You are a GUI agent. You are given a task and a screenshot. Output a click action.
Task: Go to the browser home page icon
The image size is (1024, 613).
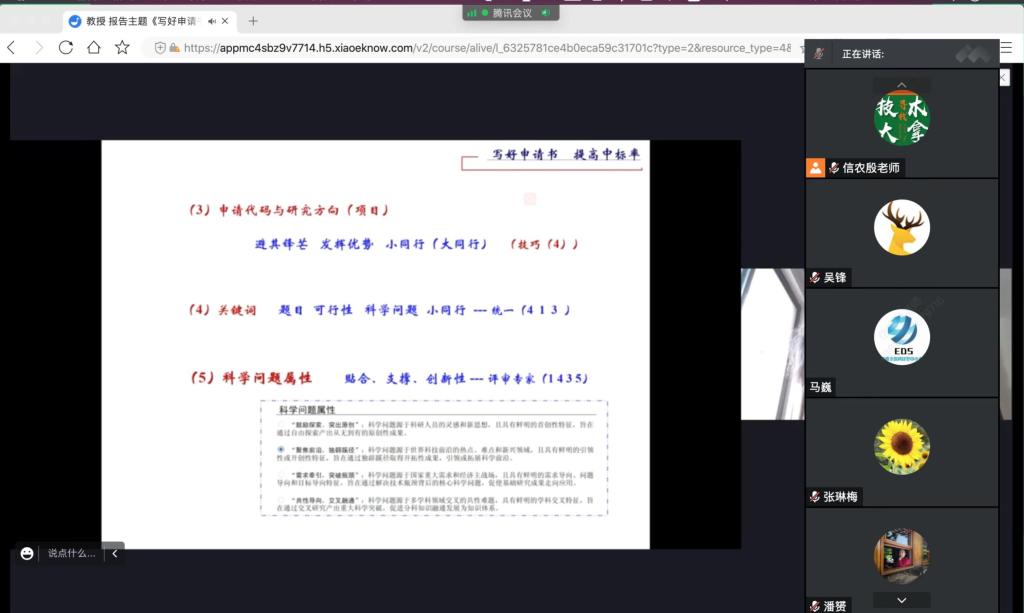click(x=94, y=47)
